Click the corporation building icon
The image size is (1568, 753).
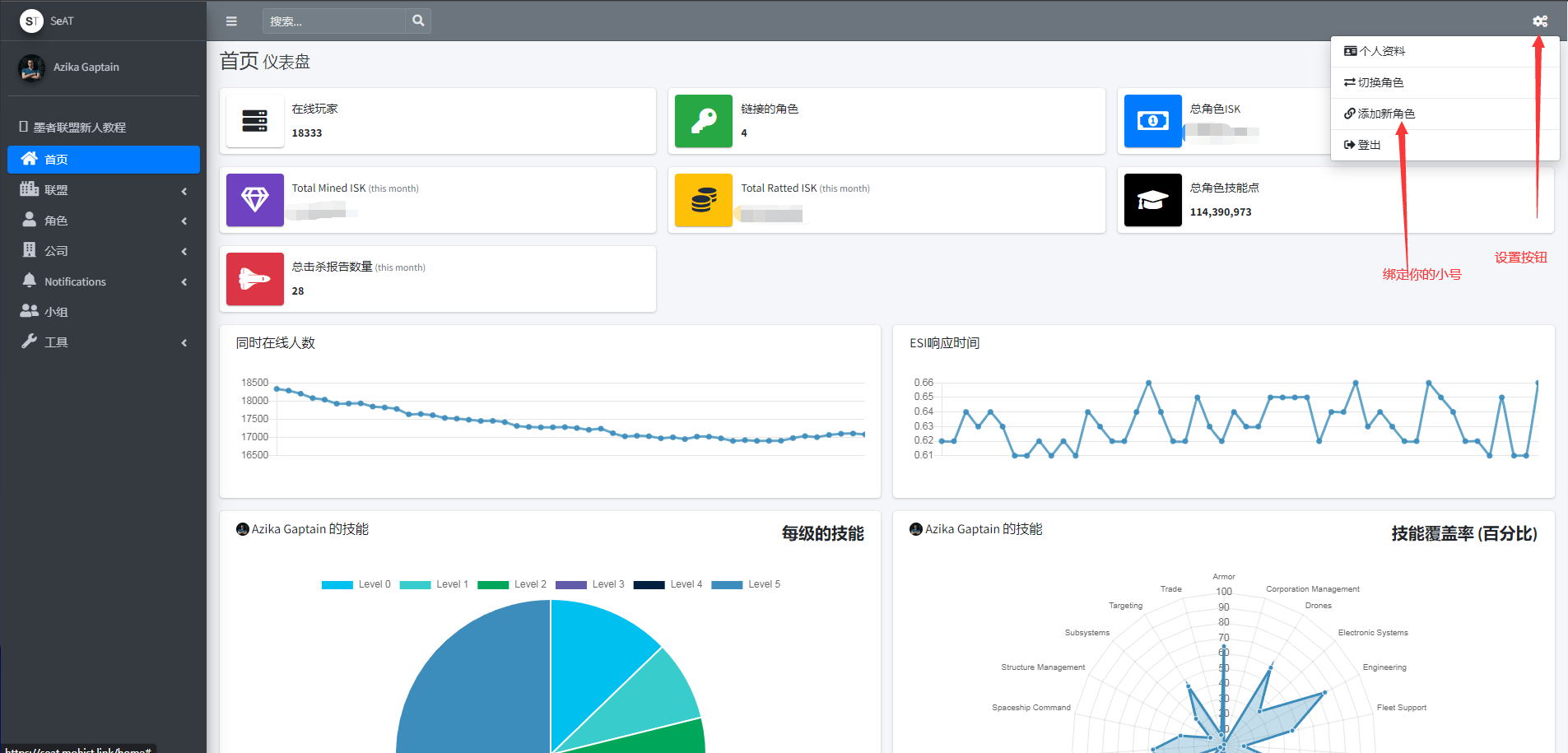30,250
